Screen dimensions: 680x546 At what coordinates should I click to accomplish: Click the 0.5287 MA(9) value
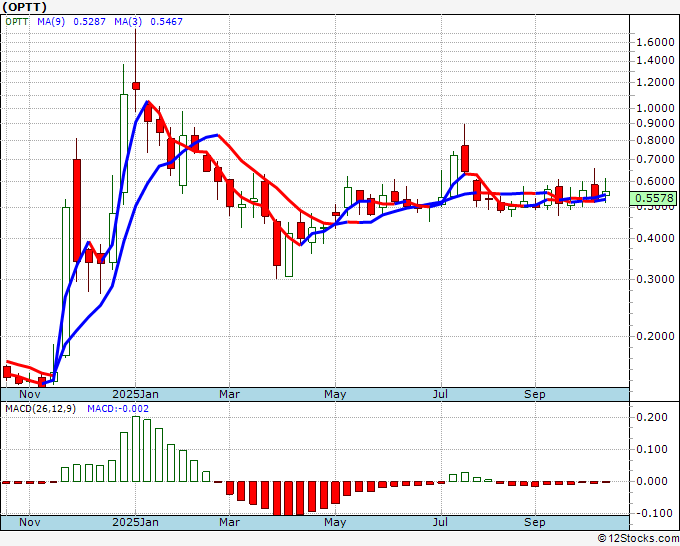[89, 21]
